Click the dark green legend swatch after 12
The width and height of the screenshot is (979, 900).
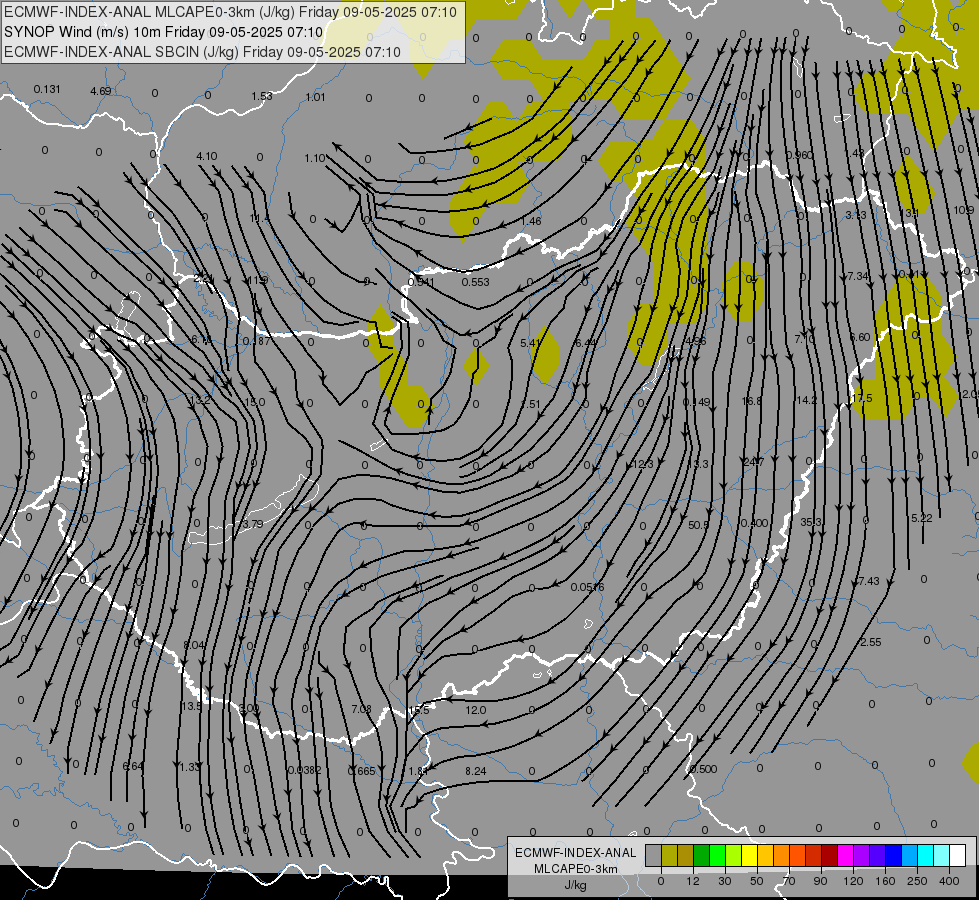[x=701, y=855]
